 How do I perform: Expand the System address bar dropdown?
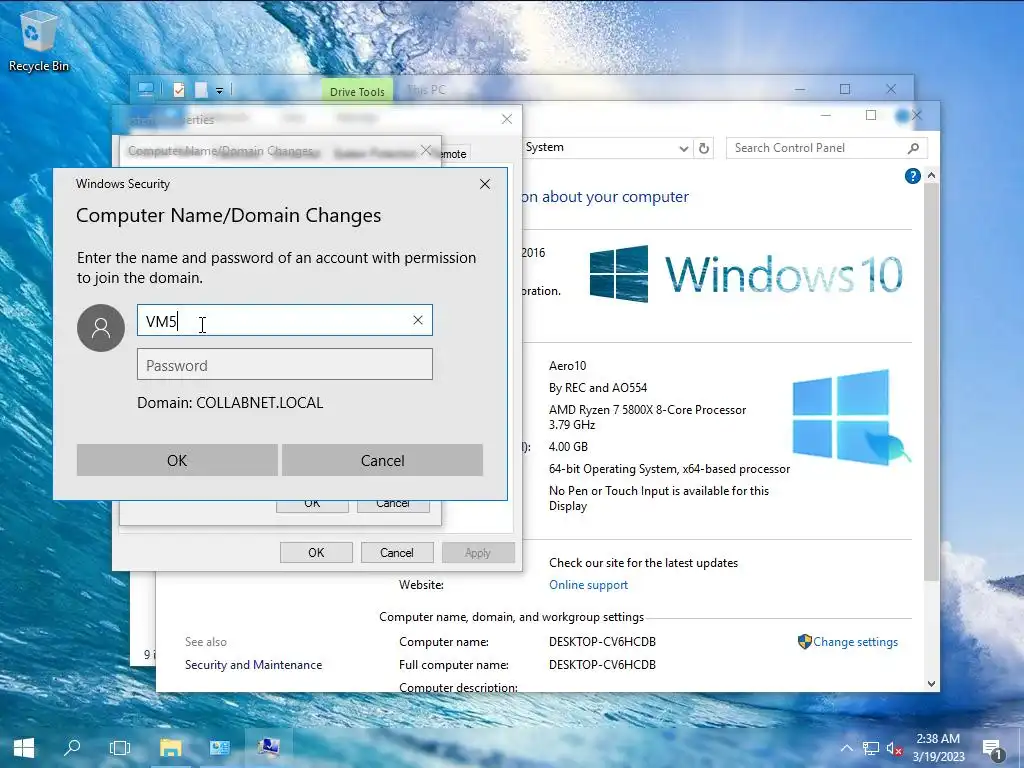point(683,148)
